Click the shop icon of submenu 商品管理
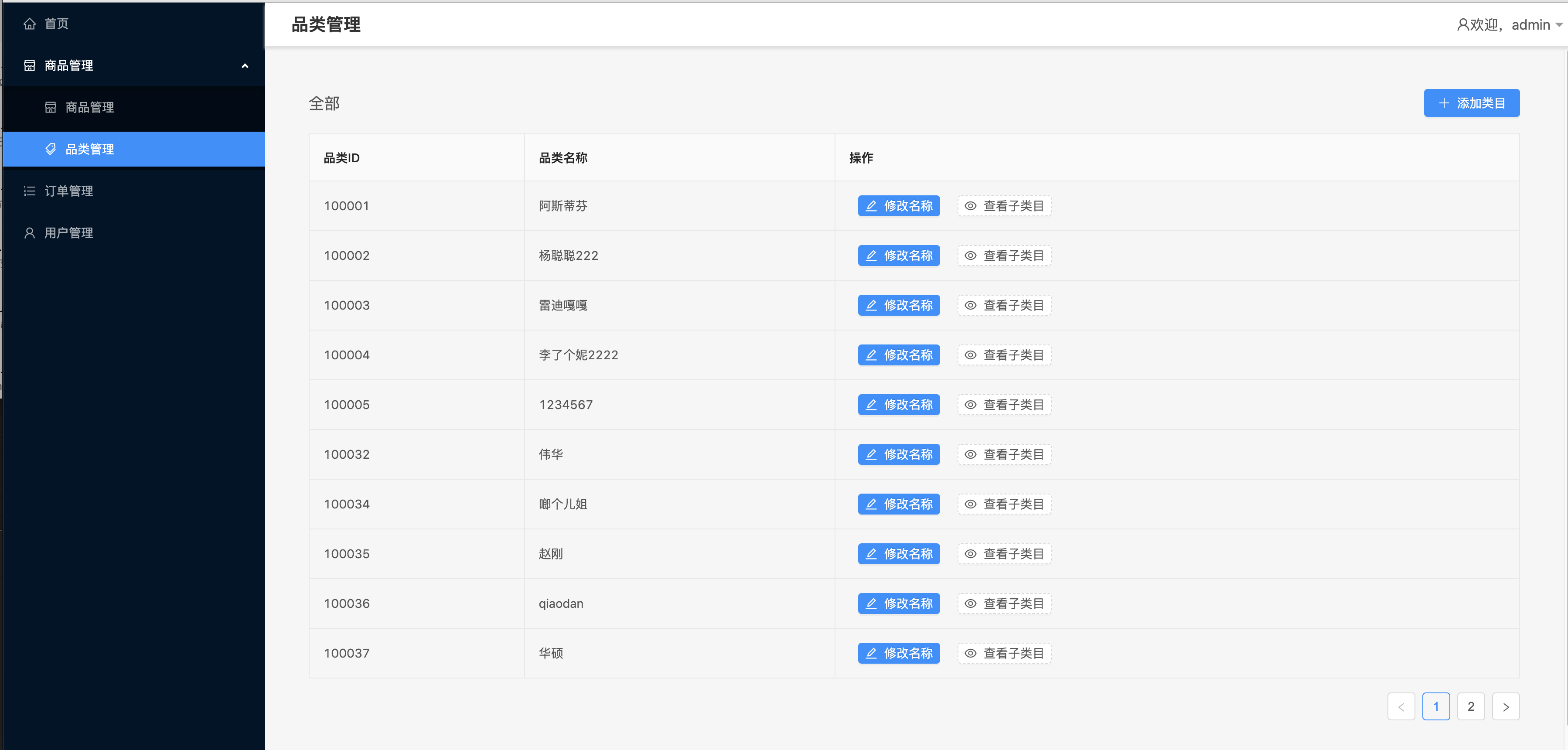 (x=51, y=107)
